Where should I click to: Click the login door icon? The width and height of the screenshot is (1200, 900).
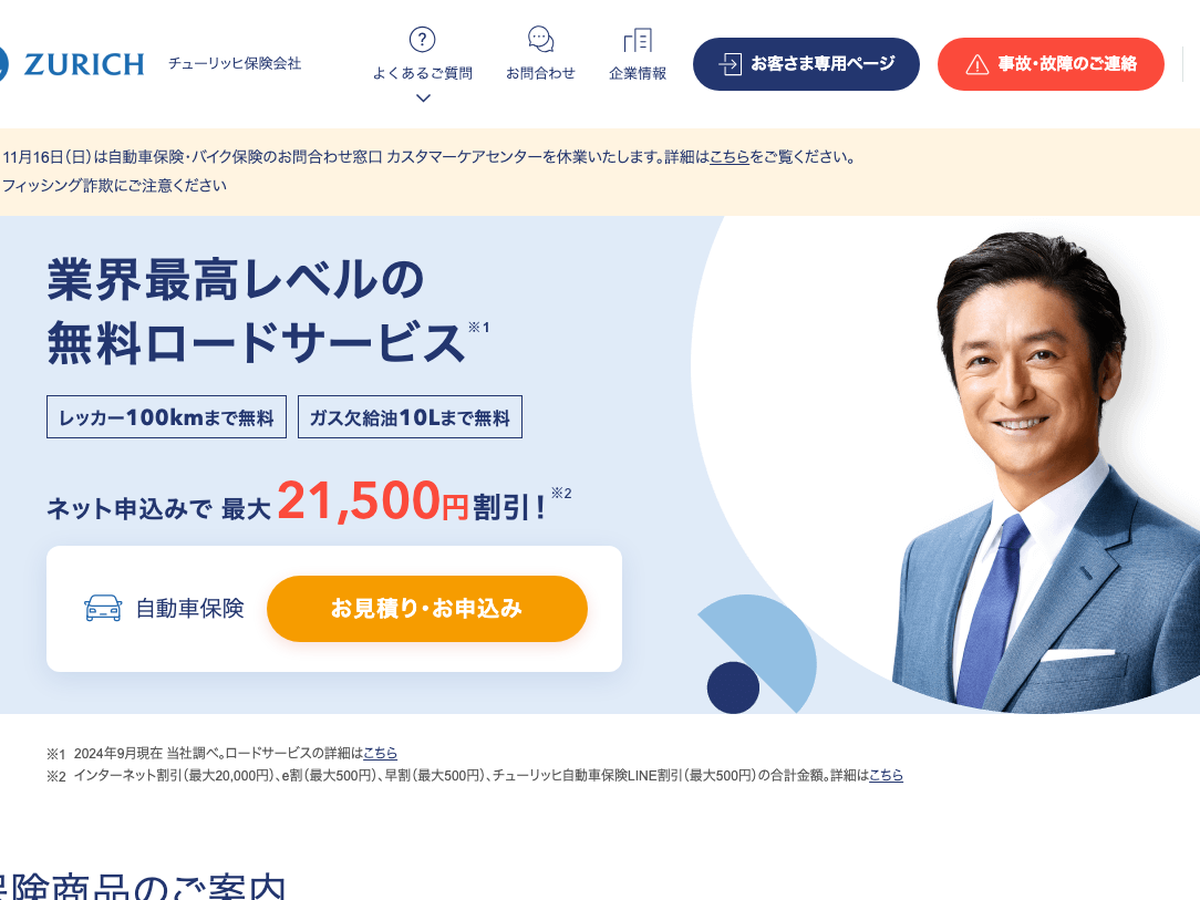730,64
